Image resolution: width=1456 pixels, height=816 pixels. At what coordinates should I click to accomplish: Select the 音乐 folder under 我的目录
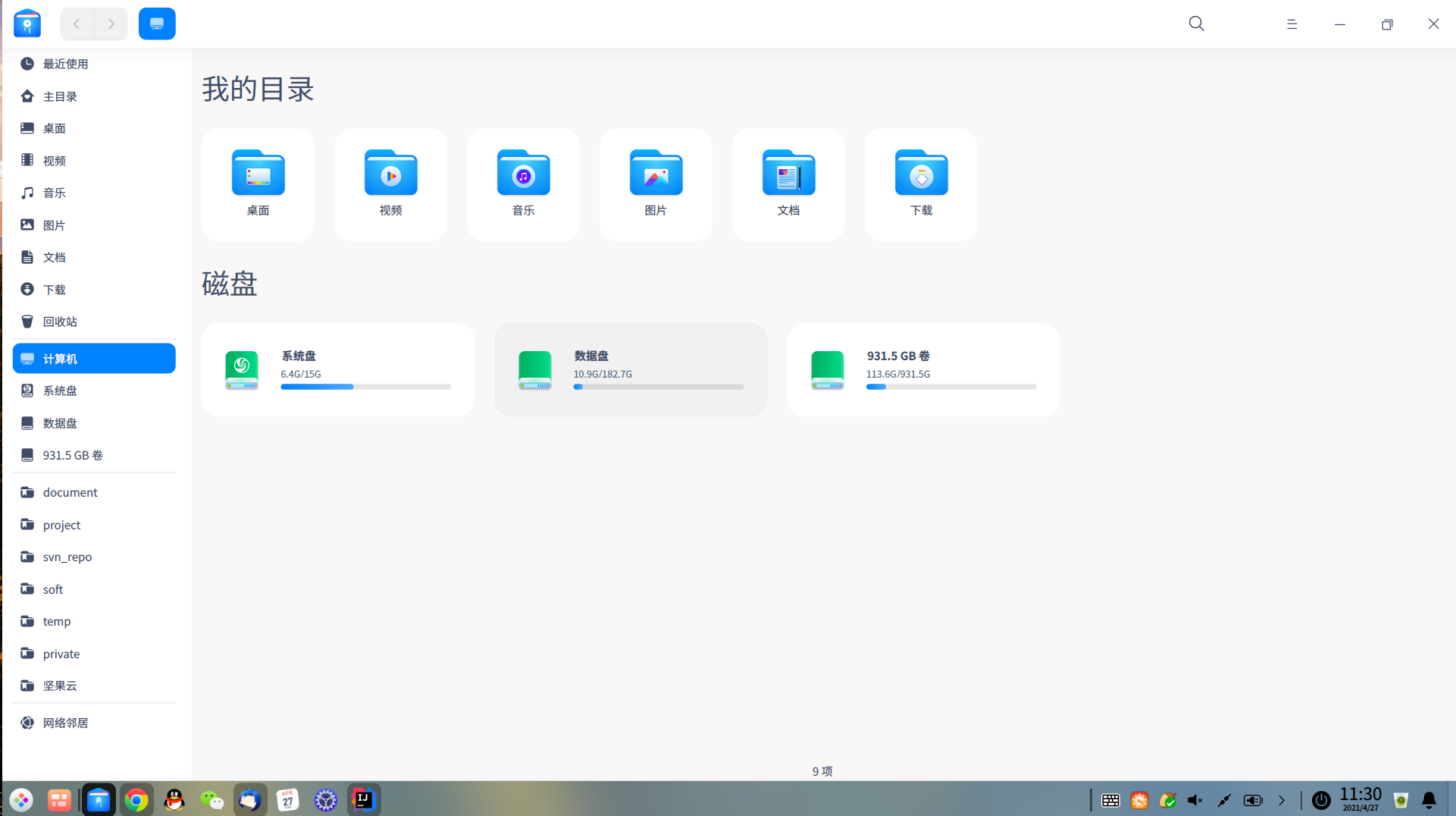click(523, 184)
